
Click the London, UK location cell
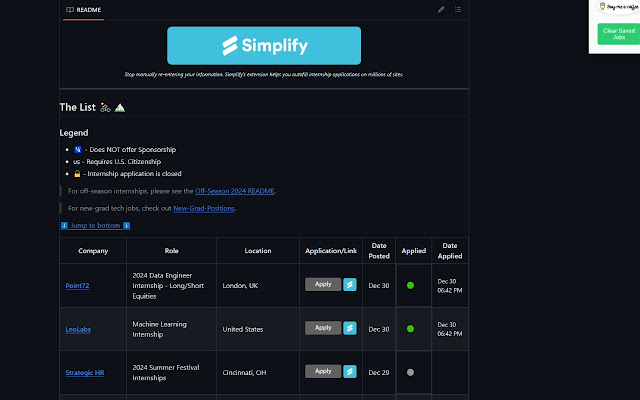[x=258, y=285]
